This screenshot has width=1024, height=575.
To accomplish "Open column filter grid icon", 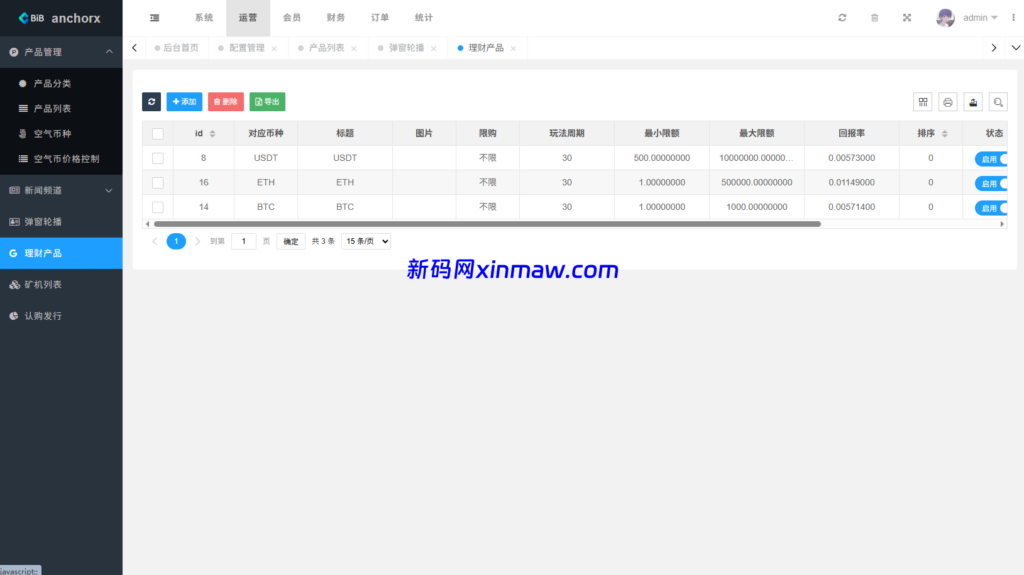I will [923, 102].
